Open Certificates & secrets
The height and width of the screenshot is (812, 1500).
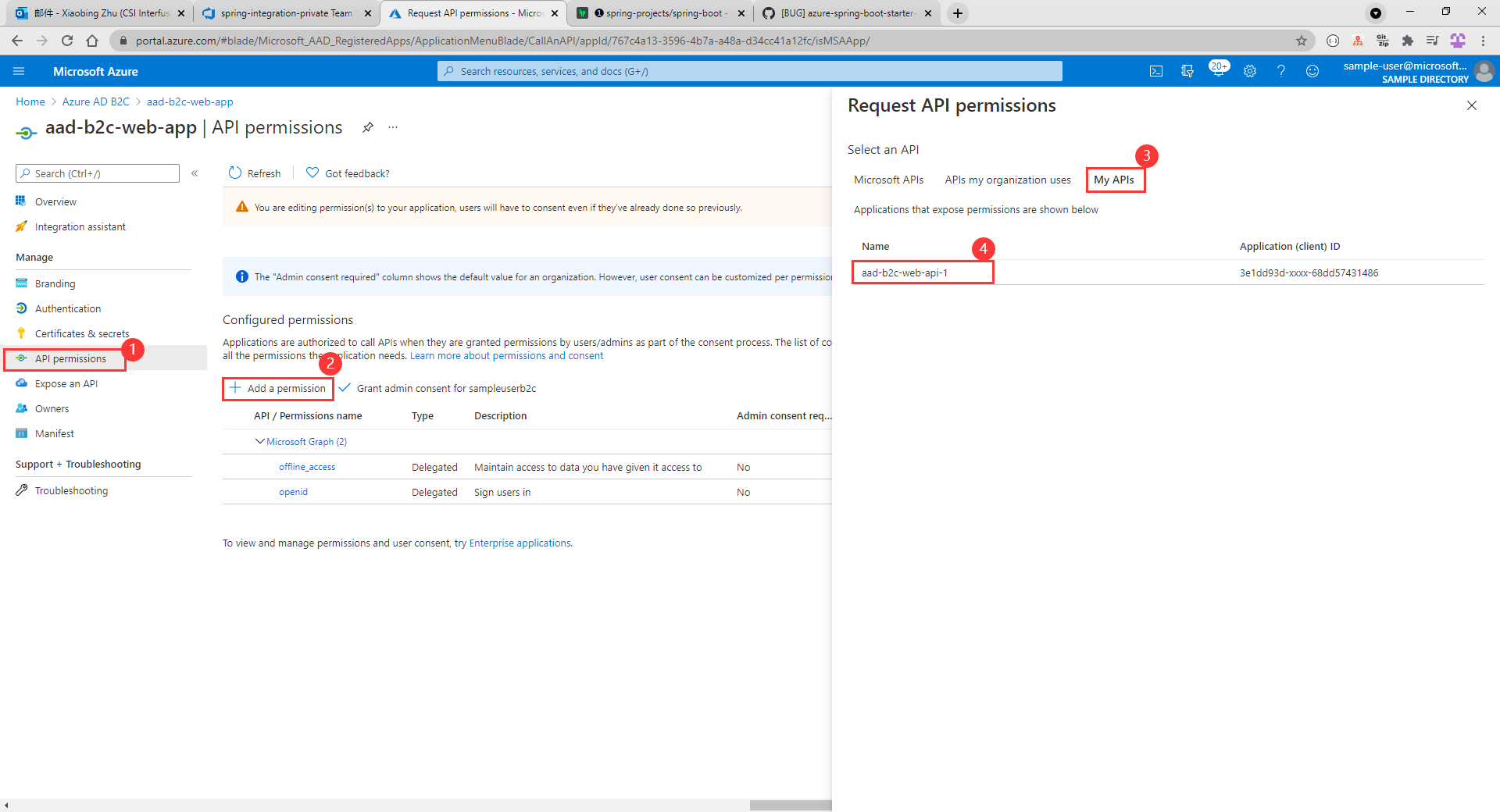coord(81,333)
